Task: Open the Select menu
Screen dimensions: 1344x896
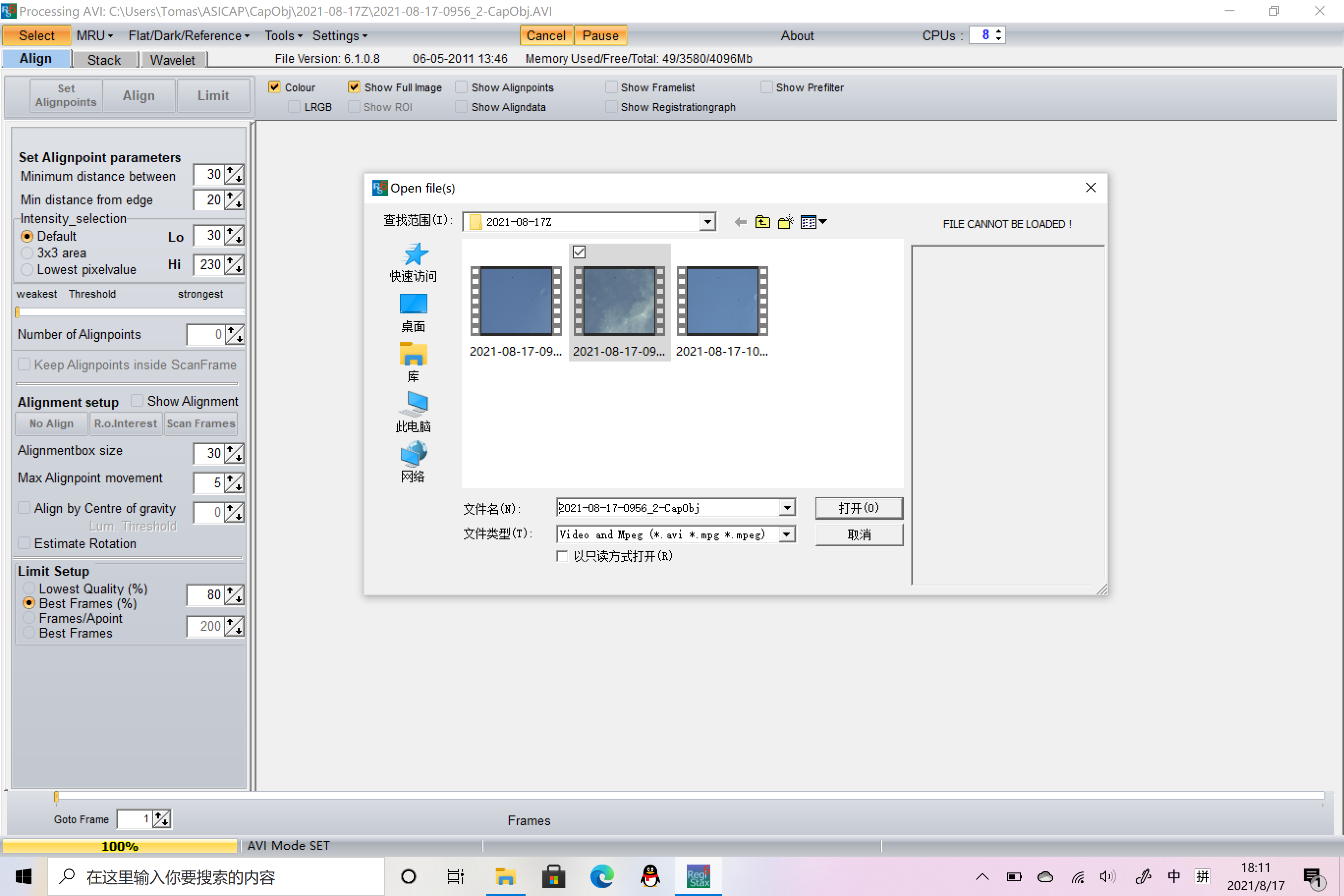Action: [36, 36]
